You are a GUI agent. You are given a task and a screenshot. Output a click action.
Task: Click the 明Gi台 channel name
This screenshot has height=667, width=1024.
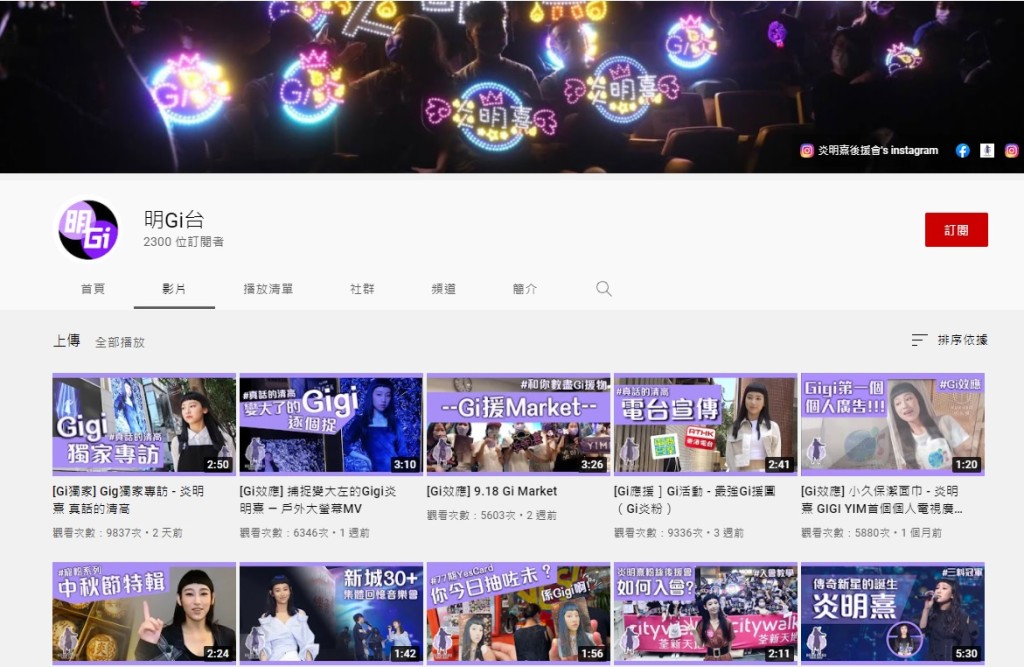tap(174, 220)
